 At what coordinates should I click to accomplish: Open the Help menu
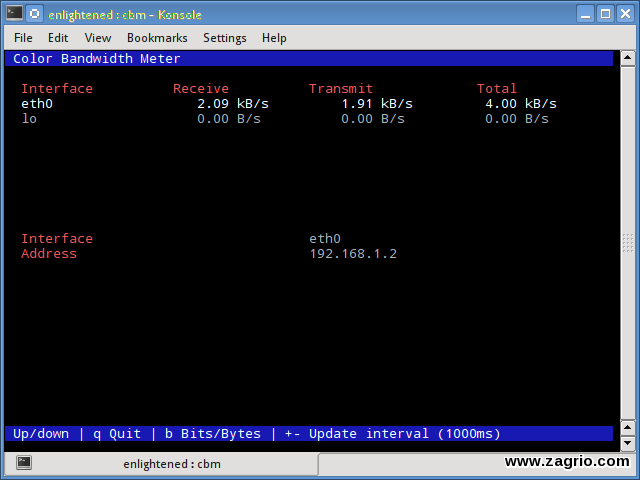click(x=274, y=38)
